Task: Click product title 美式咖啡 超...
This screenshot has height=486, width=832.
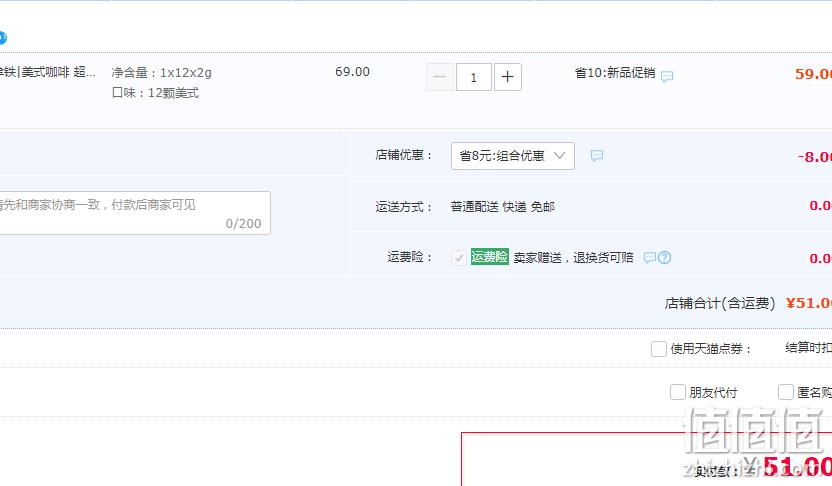Action: (x=48, y=72)
